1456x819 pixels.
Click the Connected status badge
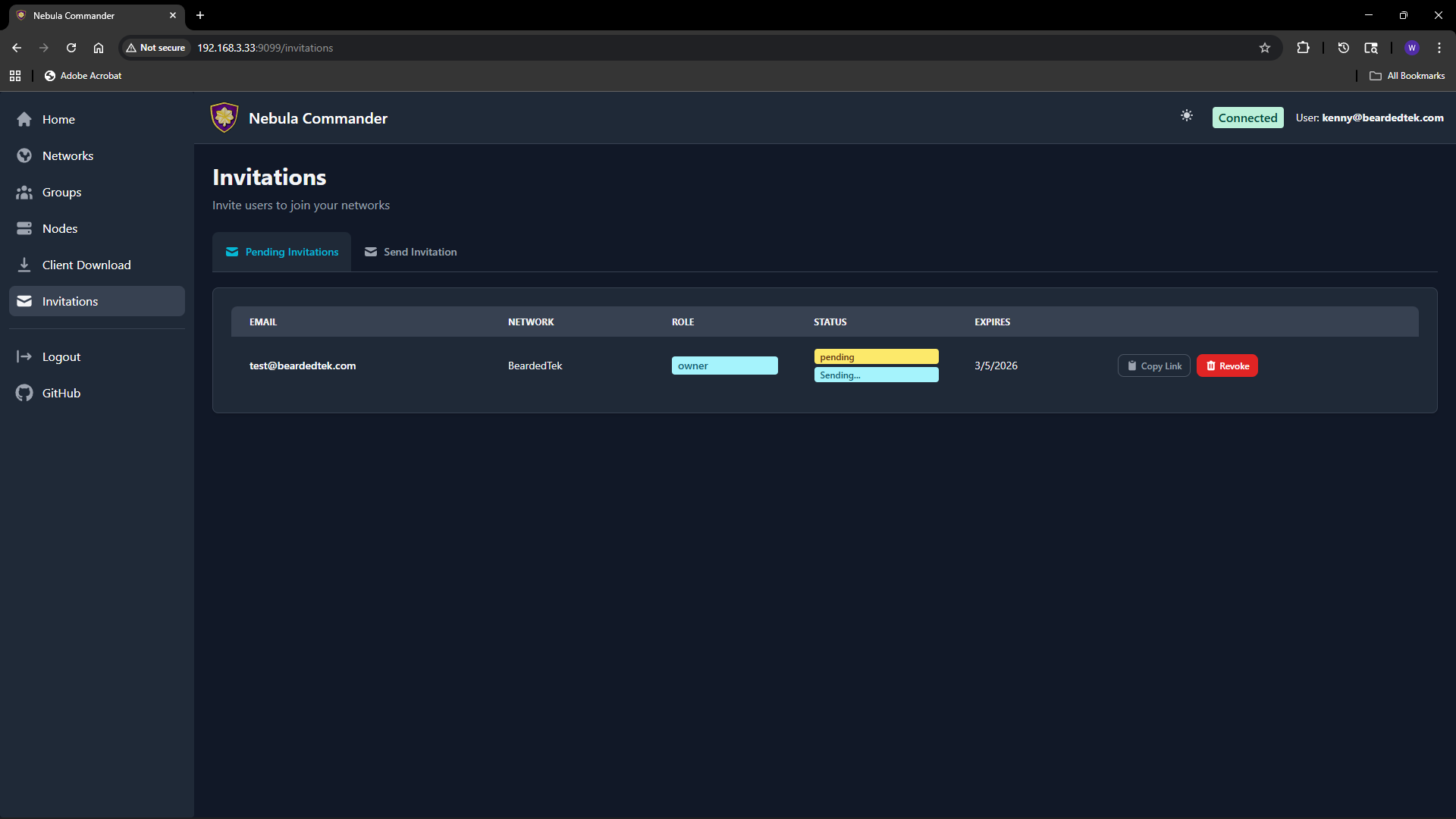coord(1247,118)
